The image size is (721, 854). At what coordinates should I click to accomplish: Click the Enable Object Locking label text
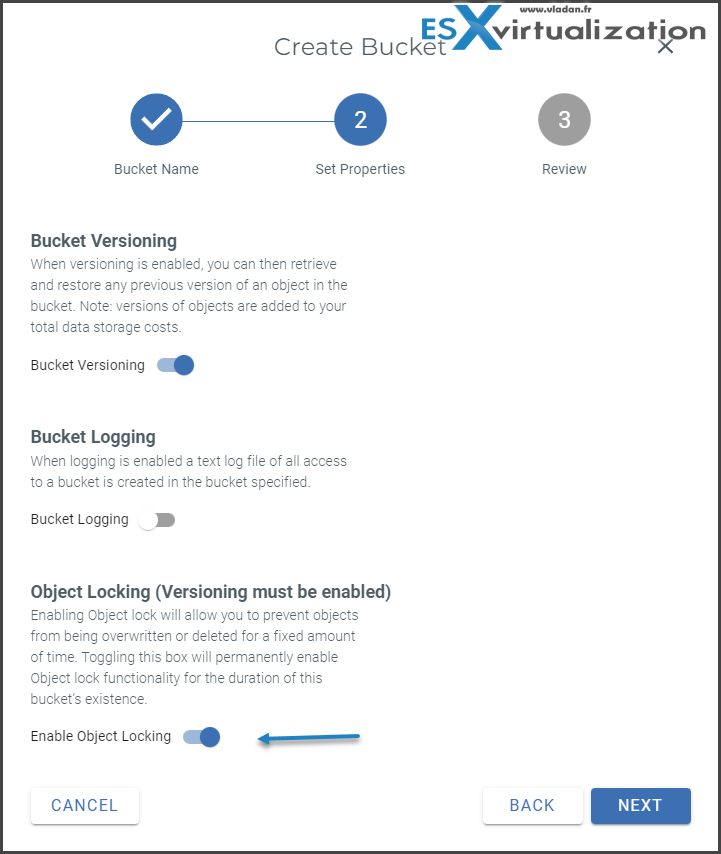[101, 736]
